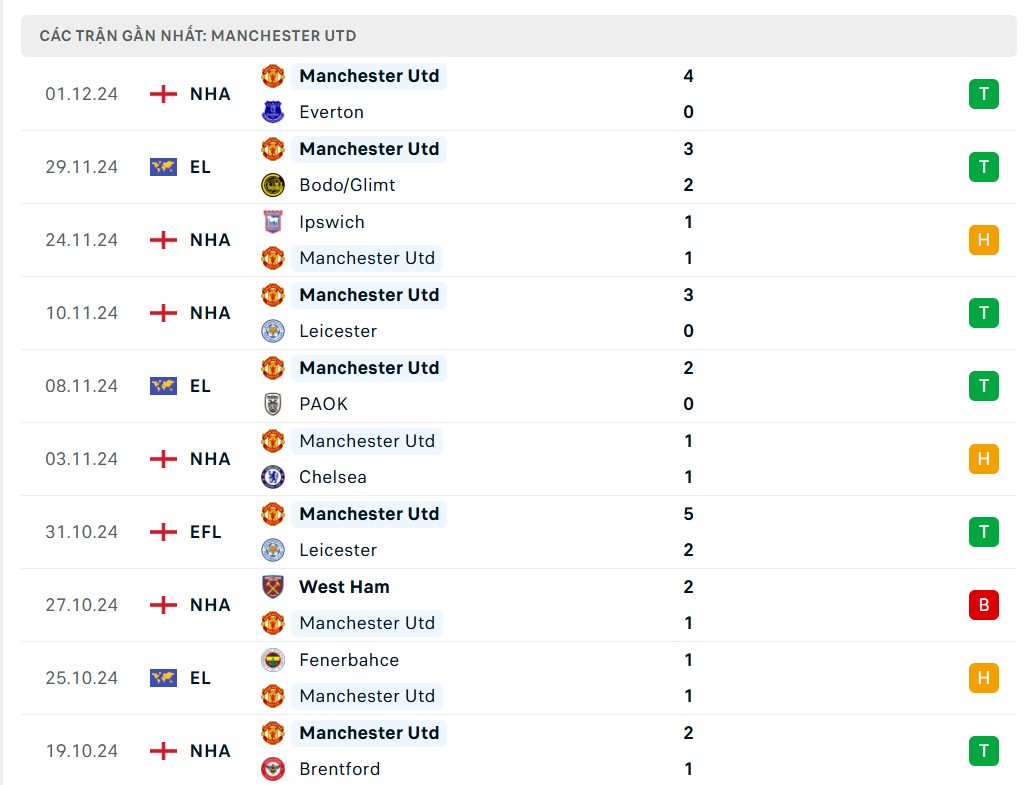Click the PAOK club crest icon
Screen dimensions: 1034x785
[x=272, y=404]
